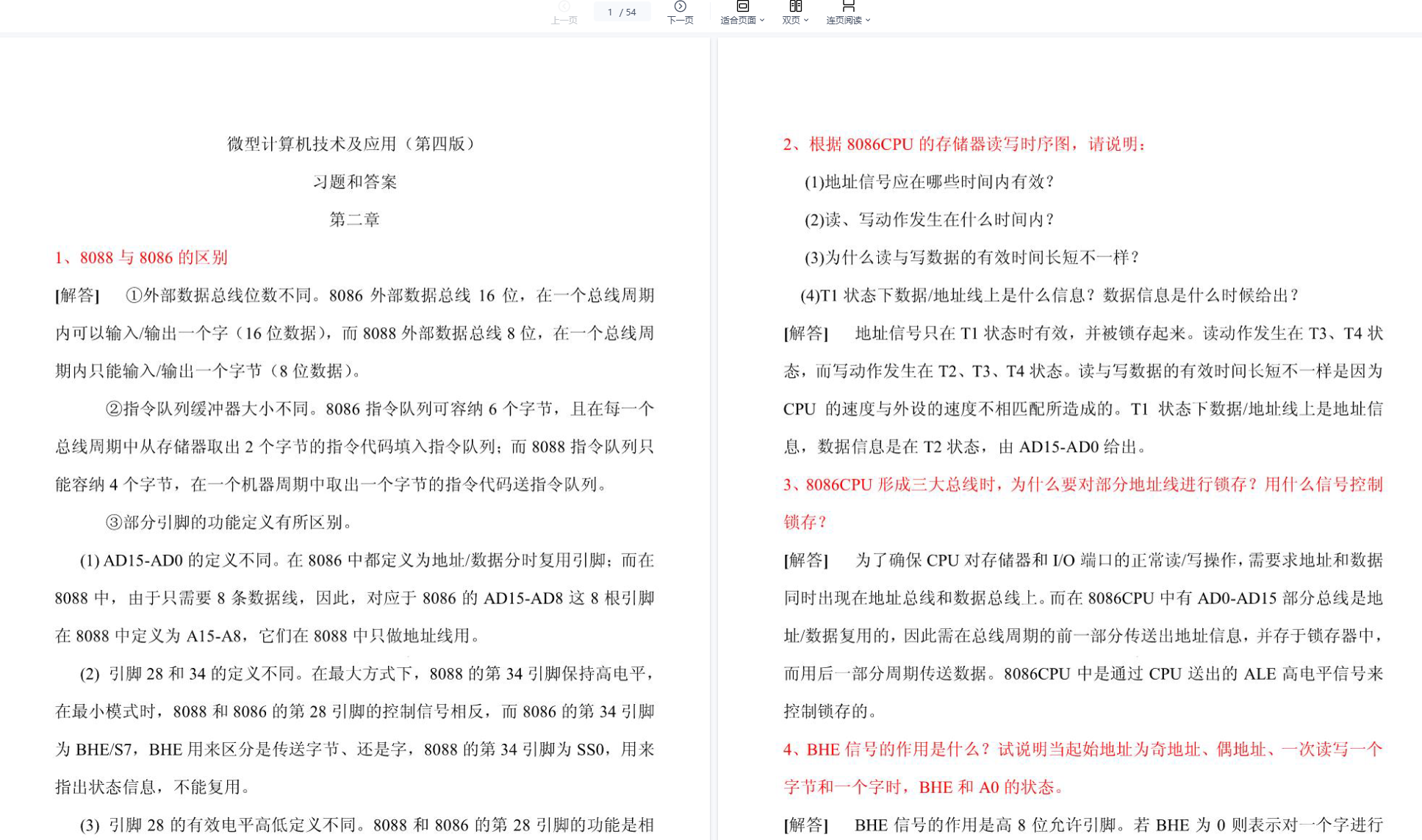Click the previous page arrow icon
The width and height of the screenshot is (1422, 840).
click(x=564, y=7)
